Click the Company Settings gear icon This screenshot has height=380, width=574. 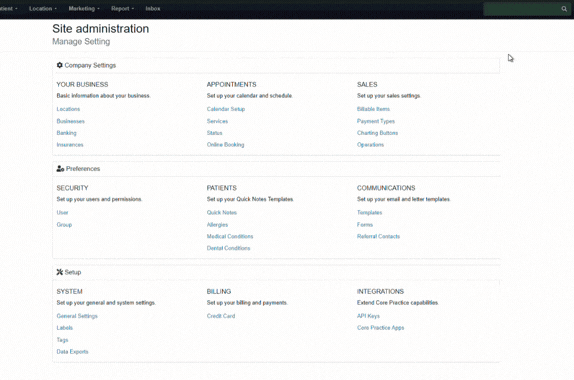pyautogui.click(x=60, y=65)
